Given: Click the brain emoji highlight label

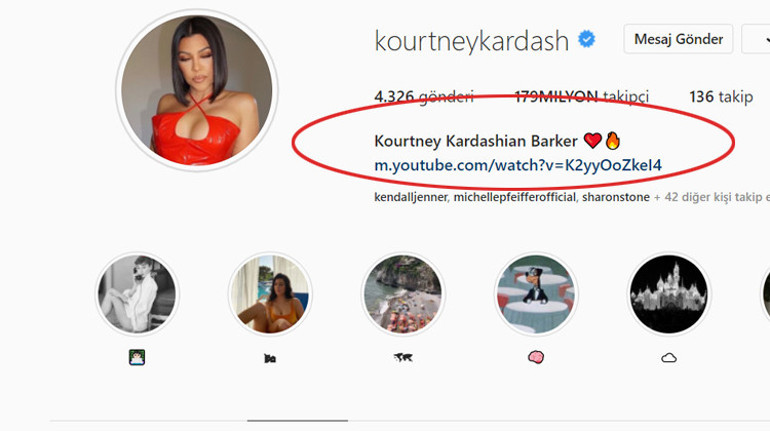Looking at the screenshot, I should click(536, 357).
